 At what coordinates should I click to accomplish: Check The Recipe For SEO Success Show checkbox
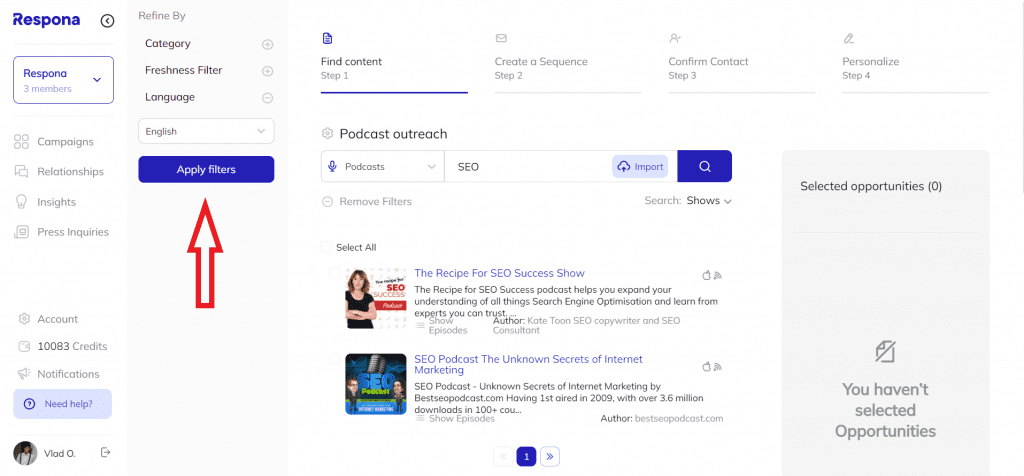coord(334,273)
